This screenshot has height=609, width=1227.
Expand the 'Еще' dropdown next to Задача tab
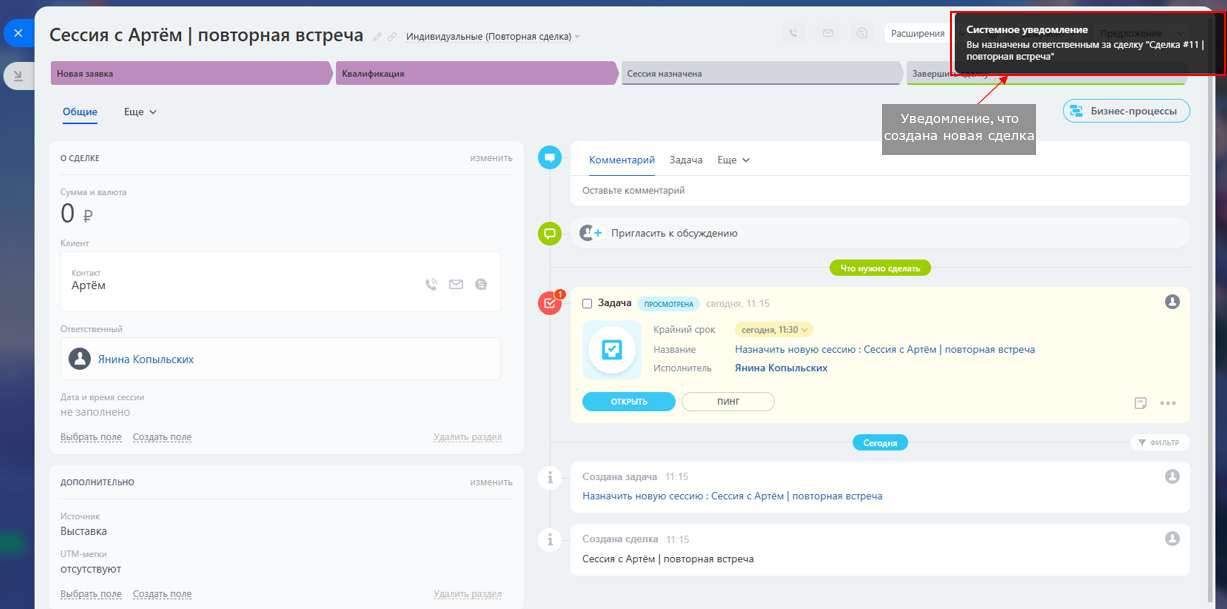[x=733, y=160]
